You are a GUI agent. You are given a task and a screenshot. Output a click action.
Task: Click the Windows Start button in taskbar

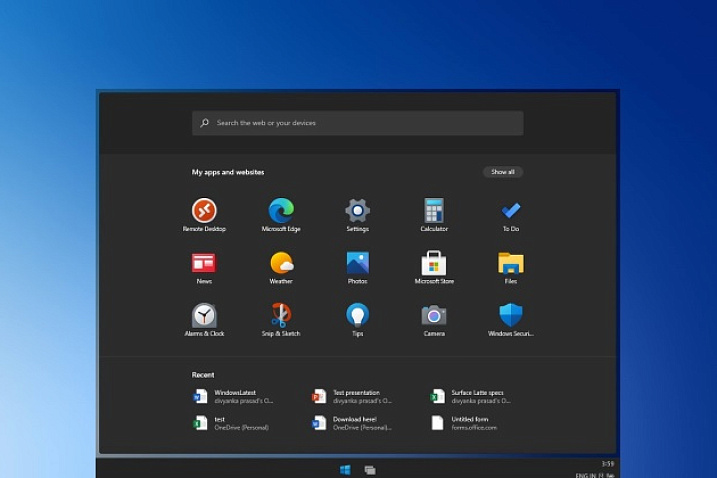pyautogui.click(x=345, y=470)
